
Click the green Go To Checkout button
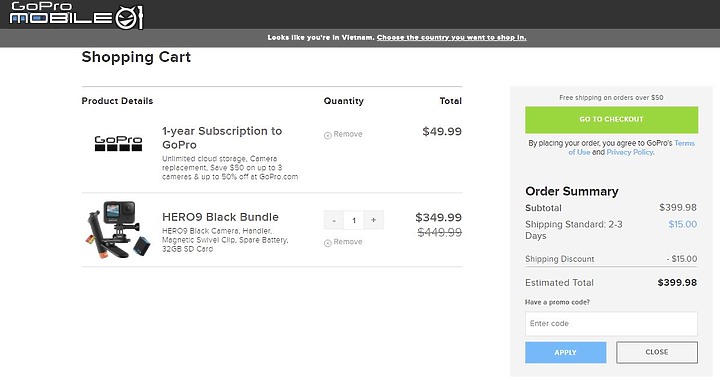point(611,119)
